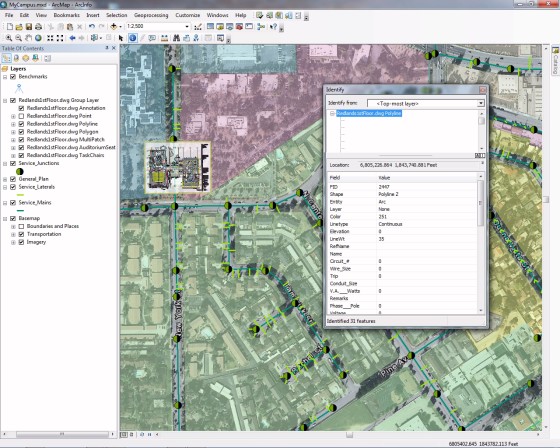The width and height of the screenshot is (560, 448).
Task: Open Find with binoculars icon
Action: (176, 38)
